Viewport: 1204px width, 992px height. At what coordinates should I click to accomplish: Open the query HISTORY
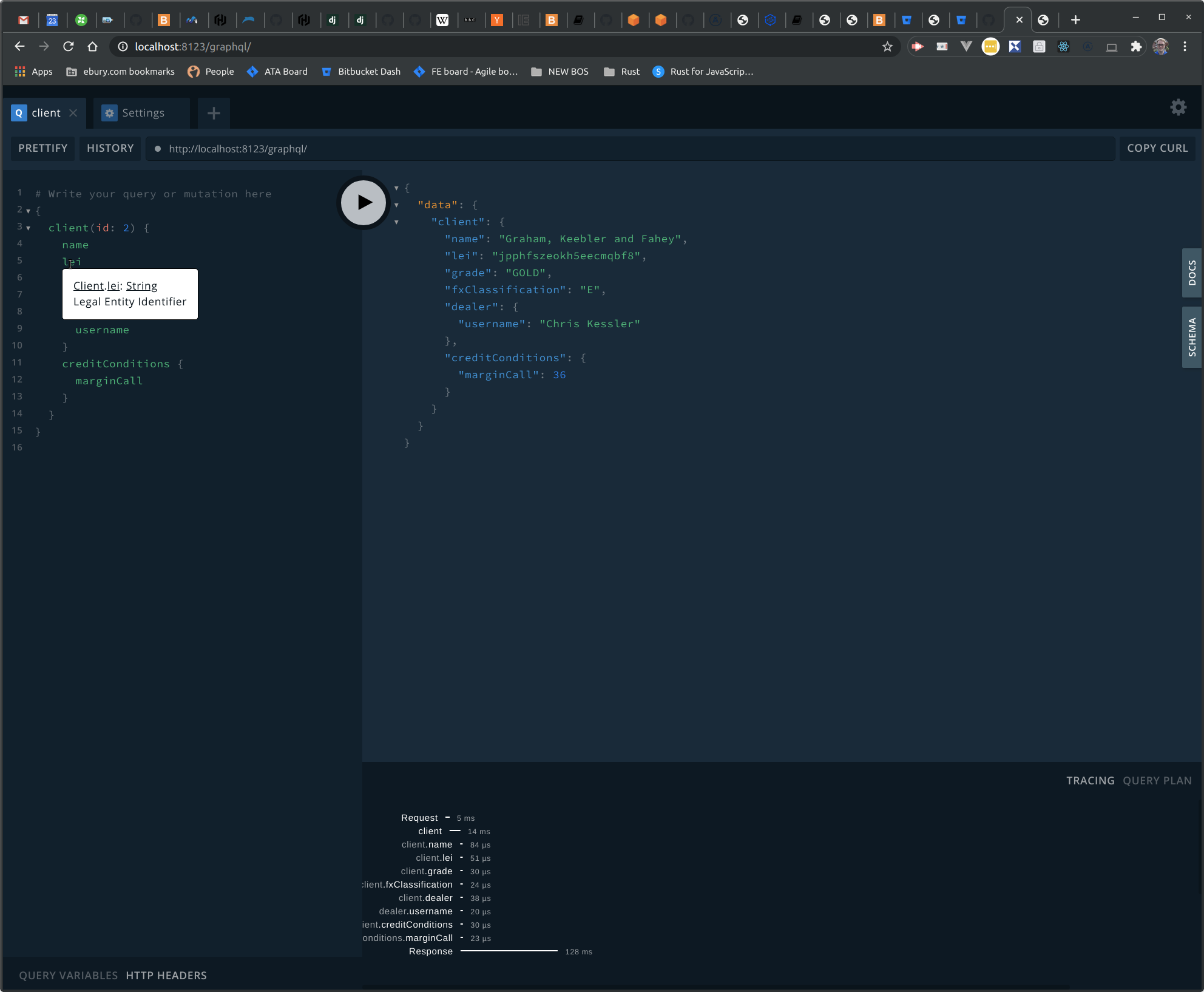(x=110, y=148)
